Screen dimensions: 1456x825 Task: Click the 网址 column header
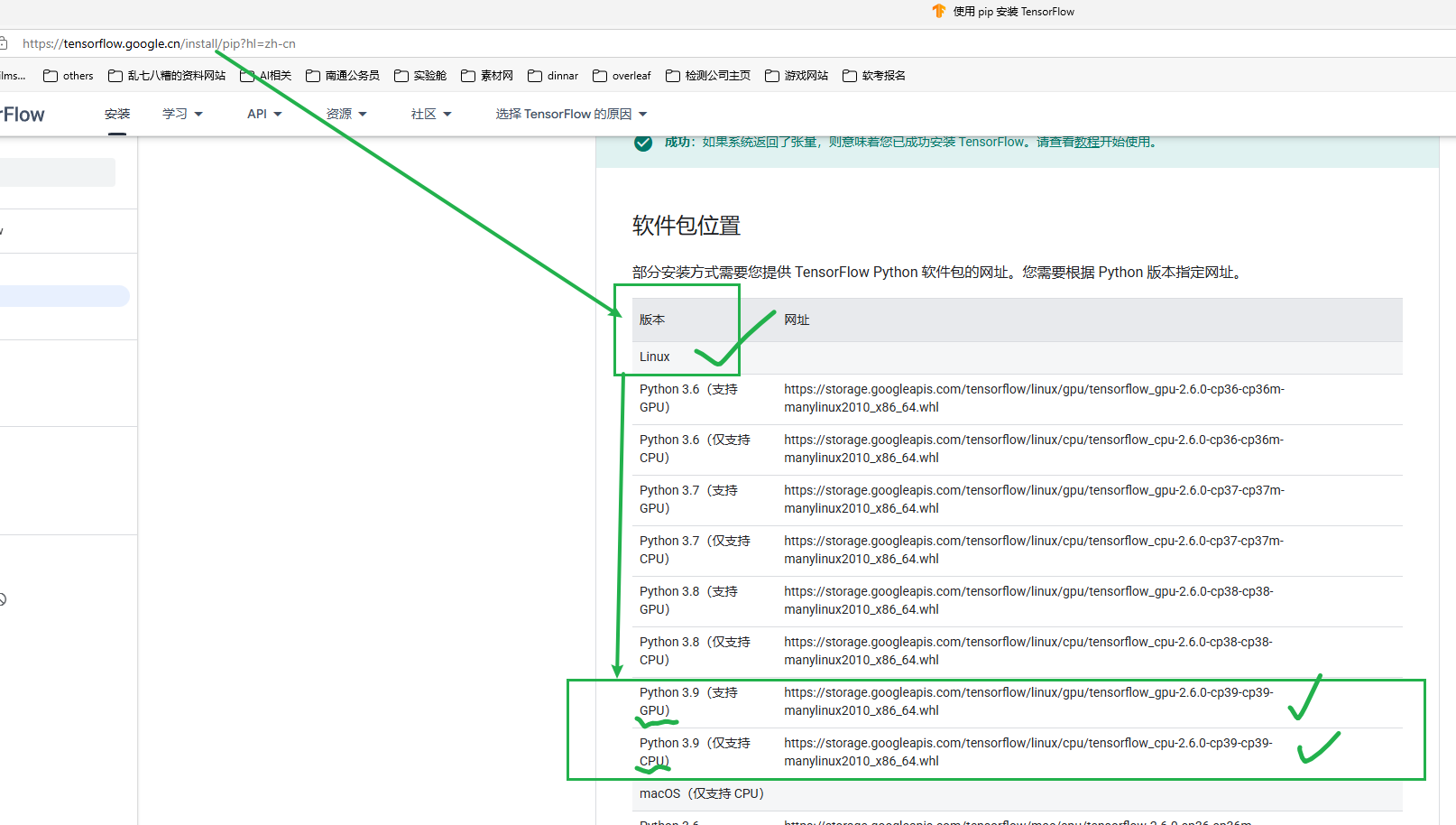pos(797,320)
